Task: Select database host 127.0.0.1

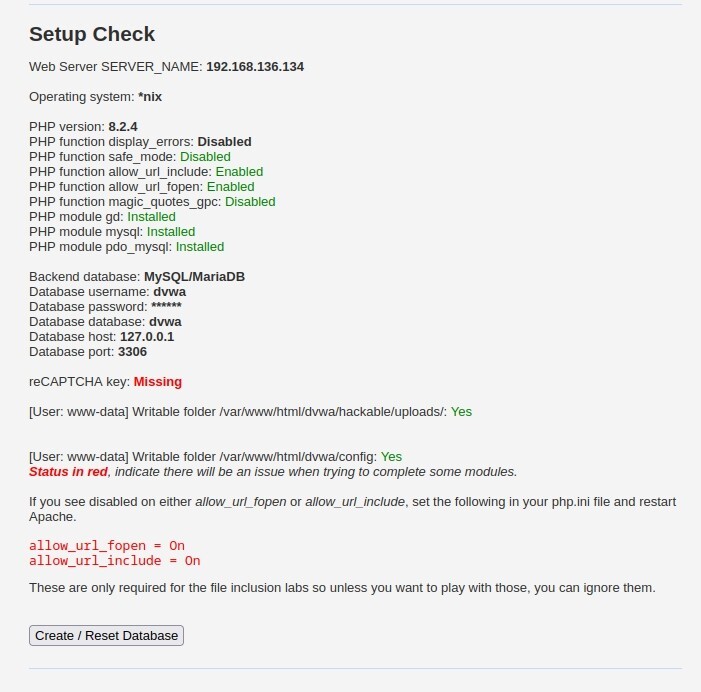Action: pyautogui.click(x=147, y=337)
